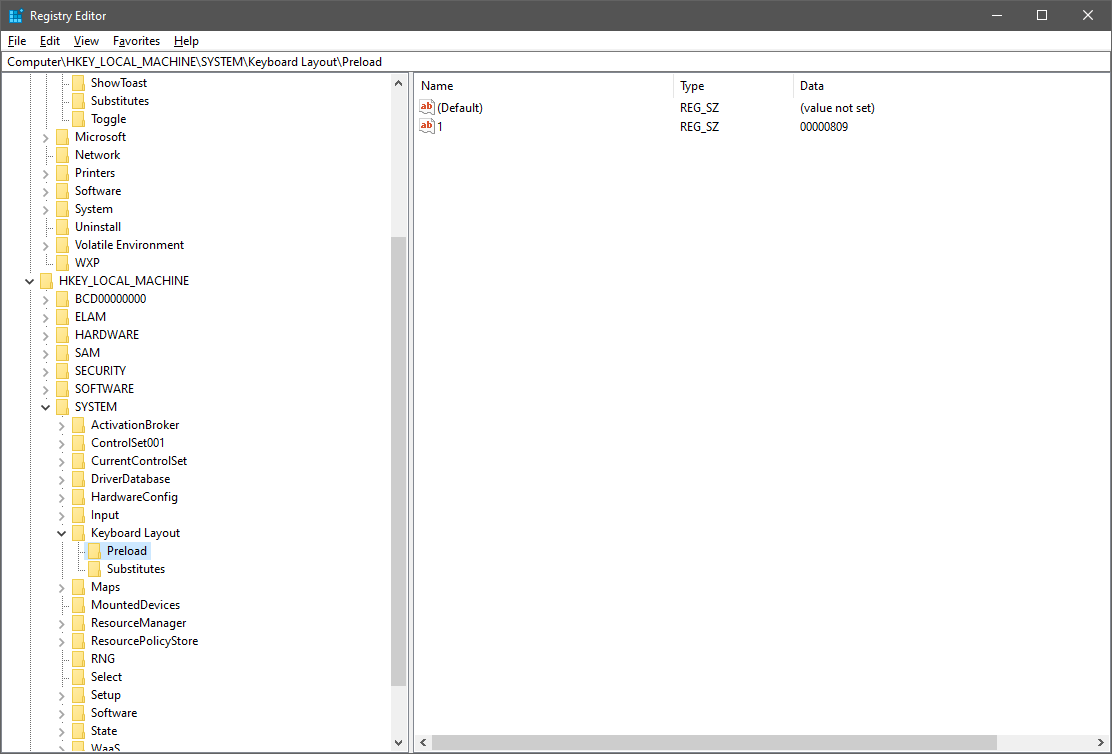The image size is (1112, 754).
Task: Click the (value not set) data cell
Action: 838,108
